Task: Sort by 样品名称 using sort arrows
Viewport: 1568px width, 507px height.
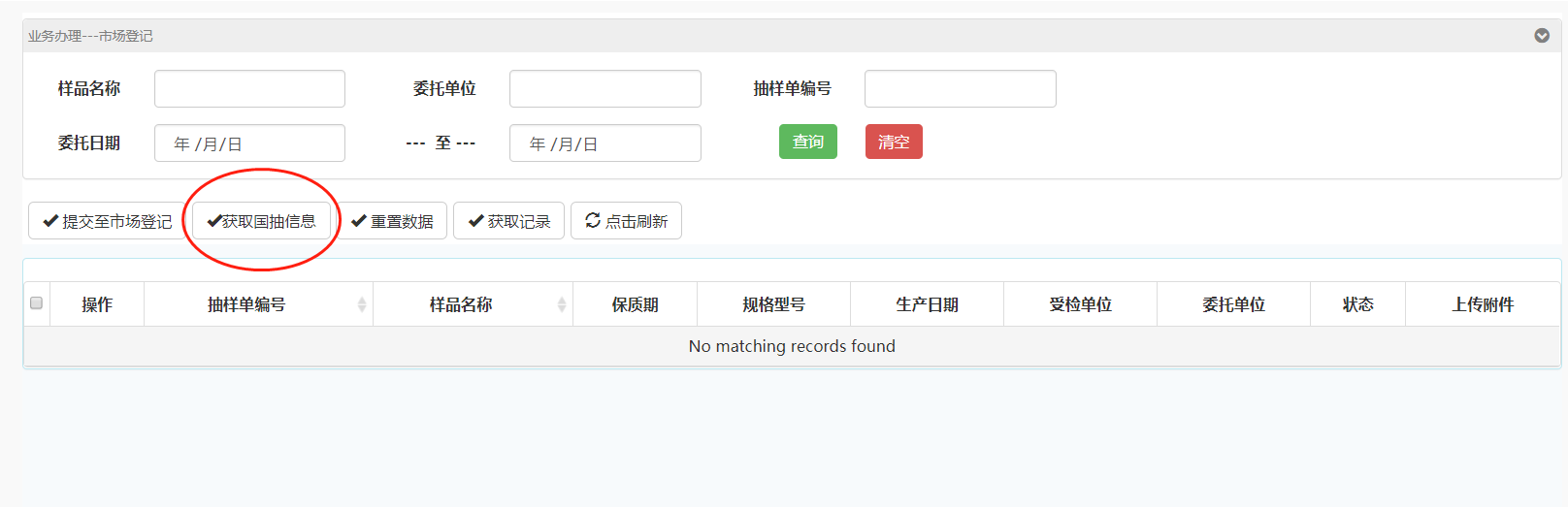Action: click(x=562, y=304)
